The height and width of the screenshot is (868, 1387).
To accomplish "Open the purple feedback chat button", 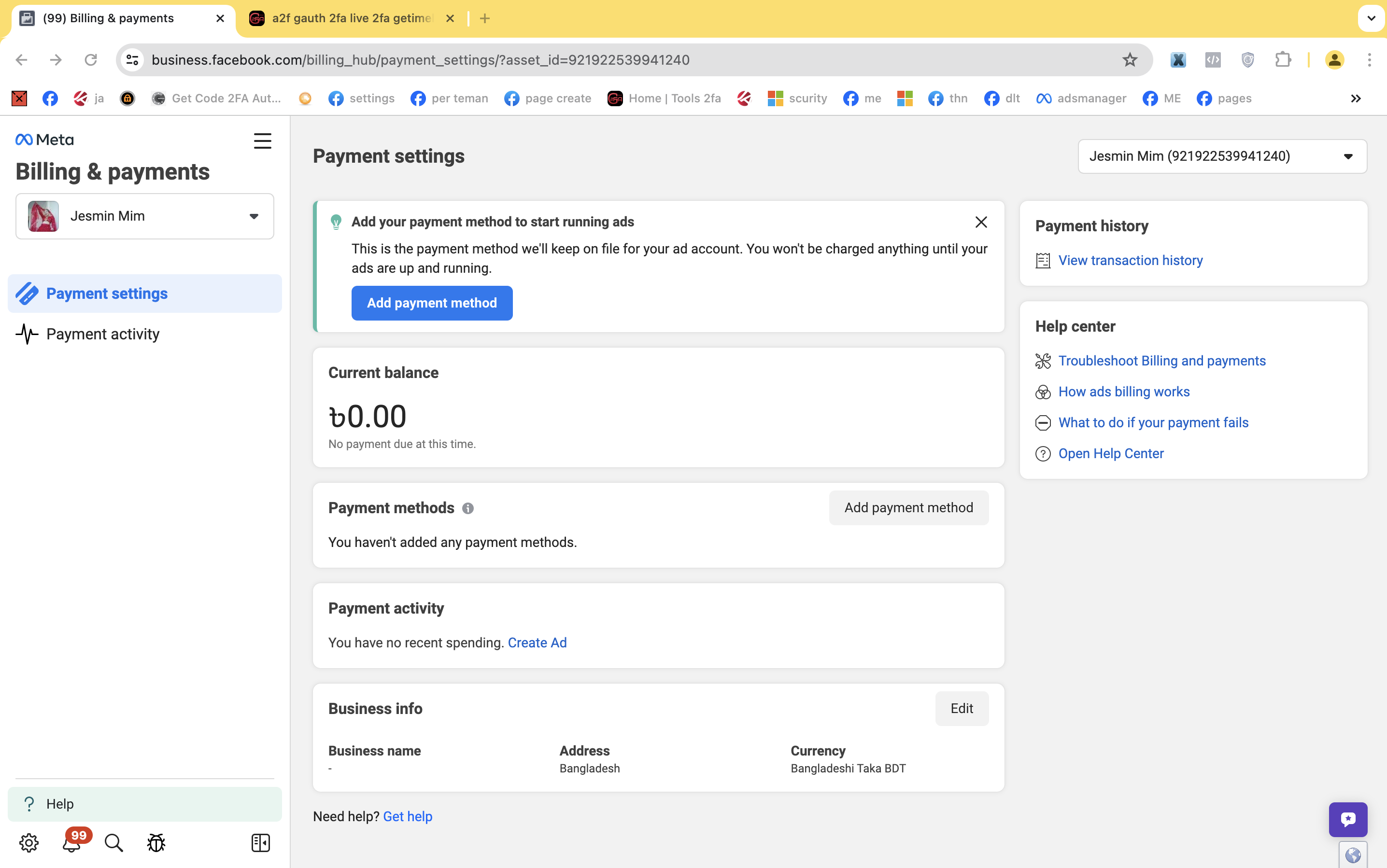I will (x=1347, y=819).
